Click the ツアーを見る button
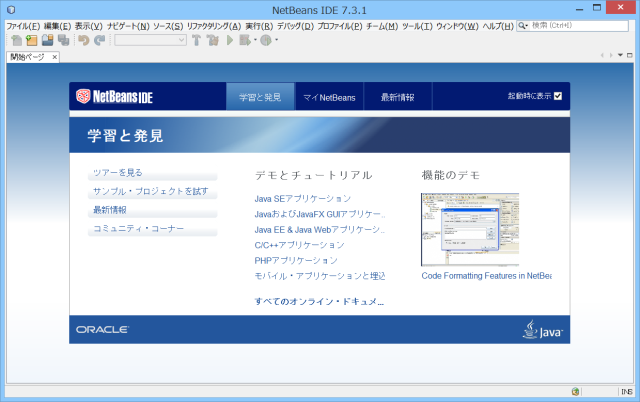 click(152, 173)
